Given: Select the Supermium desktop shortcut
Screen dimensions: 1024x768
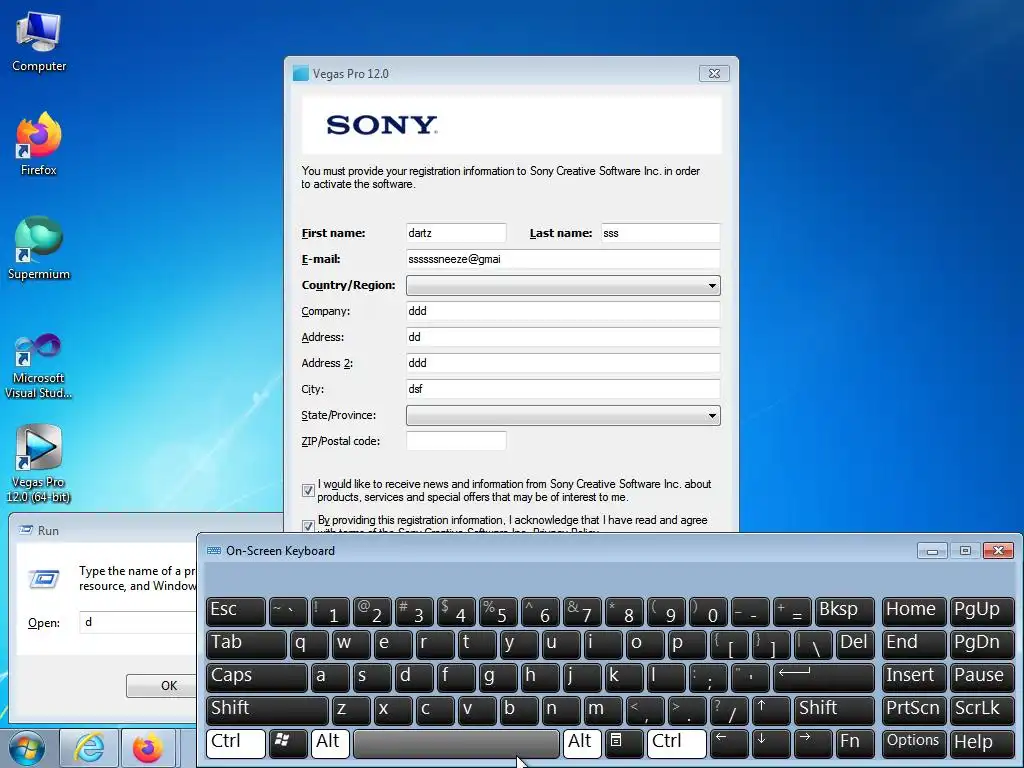Looking at the screenshot, I should click(39, 248).
